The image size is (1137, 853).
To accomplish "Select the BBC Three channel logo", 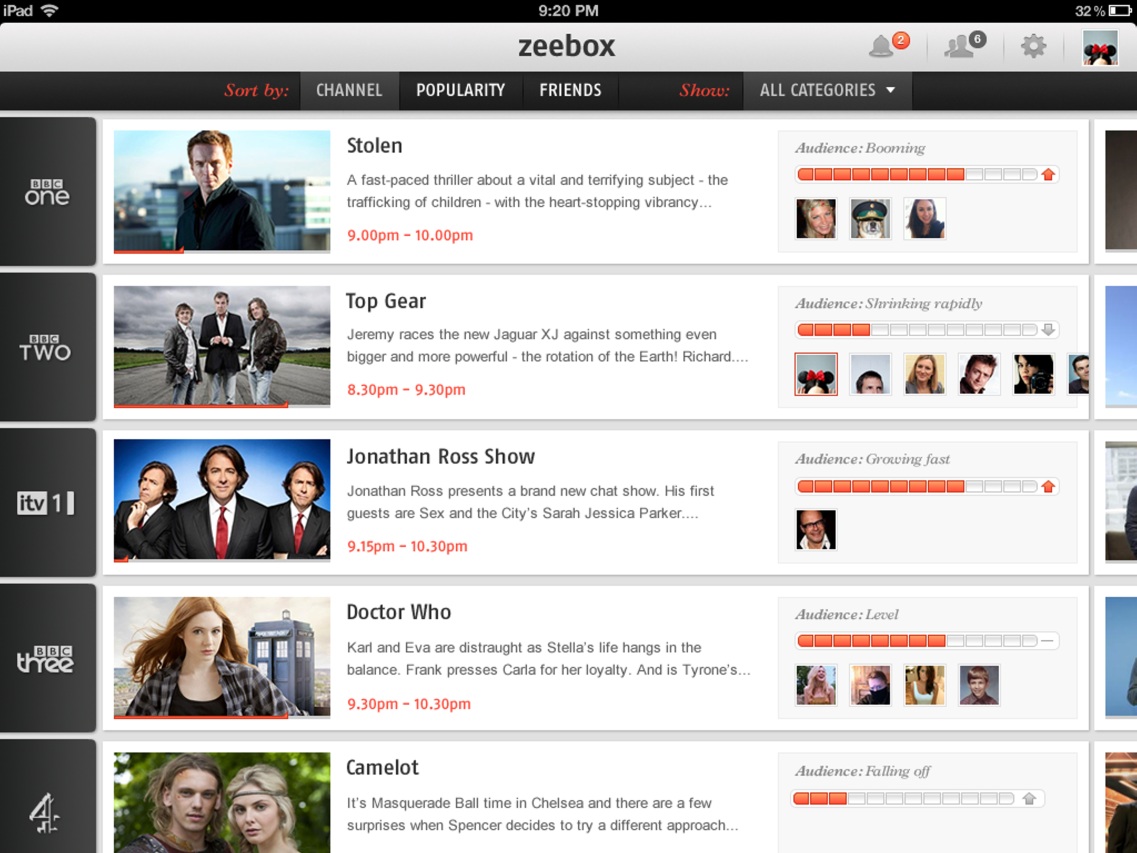I will (x=47, y=659).
